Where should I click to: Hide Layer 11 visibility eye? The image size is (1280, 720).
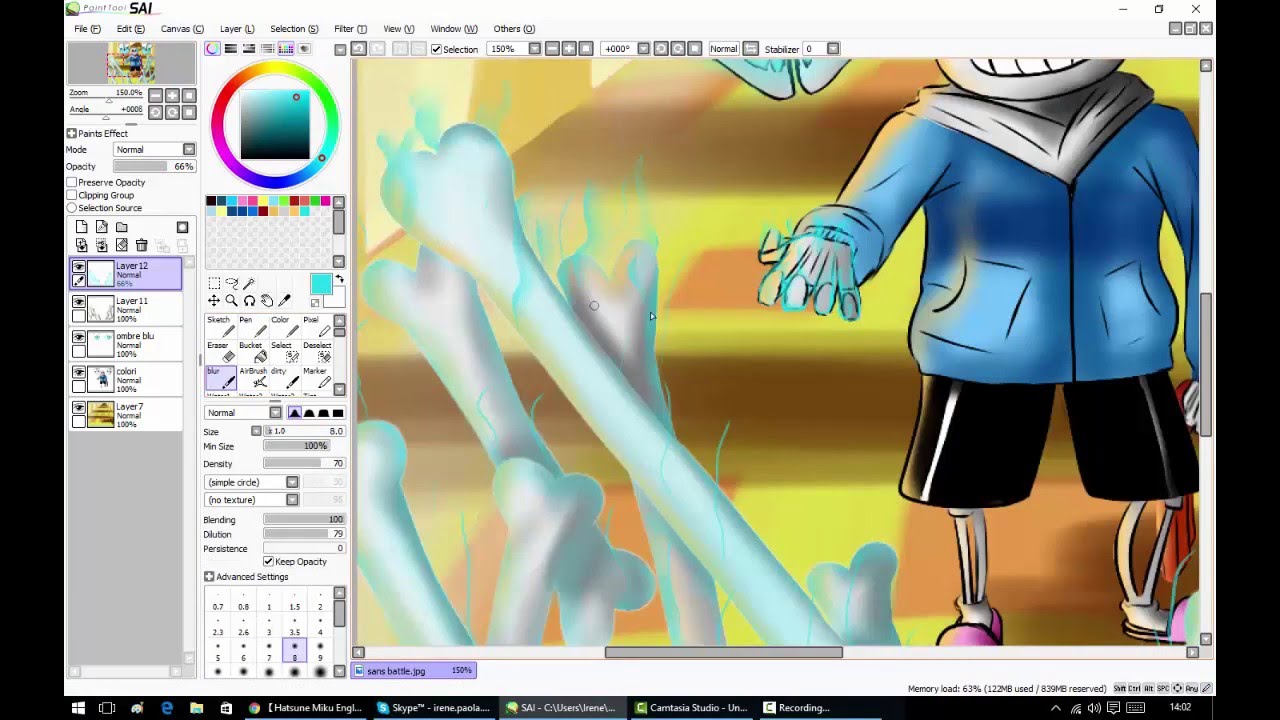[x=79, y=302]
